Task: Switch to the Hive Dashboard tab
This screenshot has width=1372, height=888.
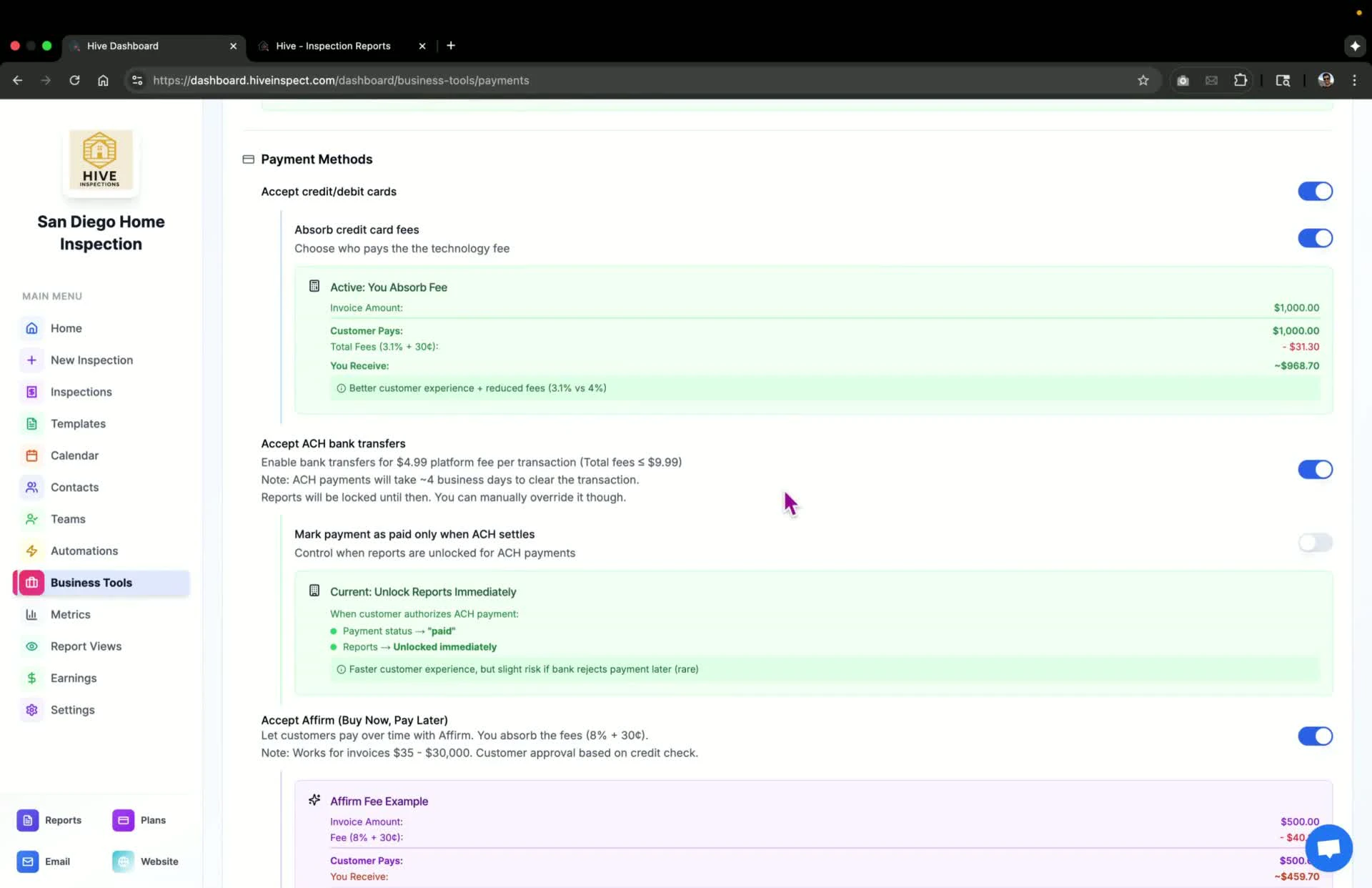Action: 154,46
